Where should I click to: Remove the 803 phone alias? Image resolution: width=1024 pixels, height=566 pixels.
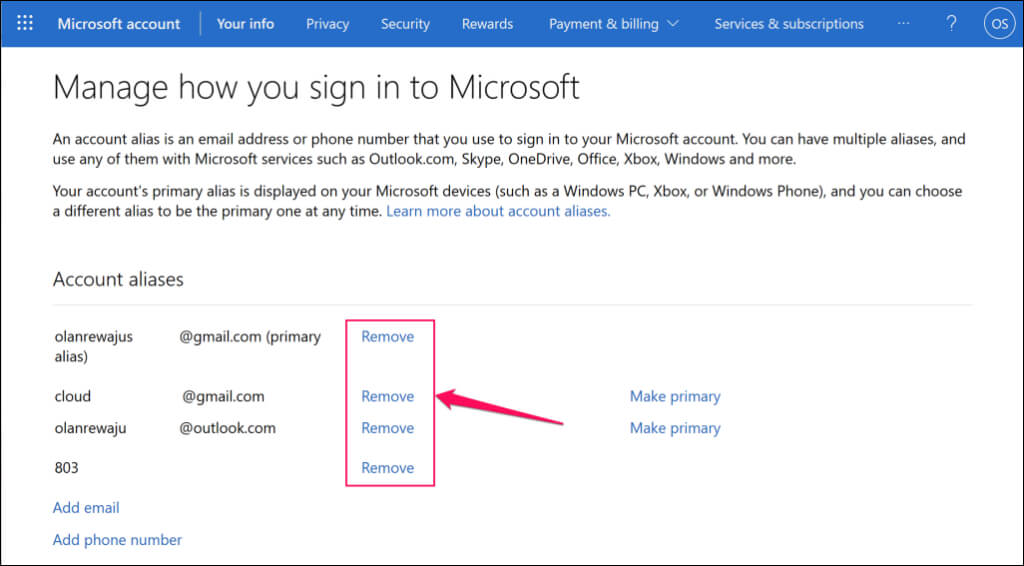click(x=388, y=467)
